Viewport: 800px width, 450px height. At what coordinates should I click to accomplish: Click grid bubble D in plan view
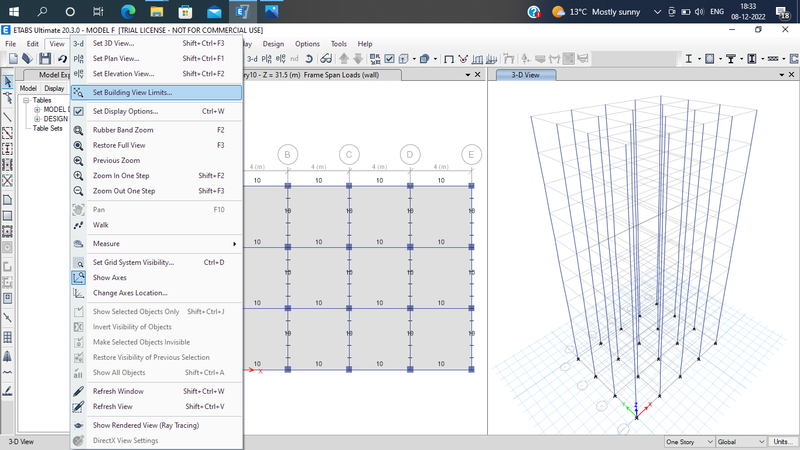coord(410,155)
